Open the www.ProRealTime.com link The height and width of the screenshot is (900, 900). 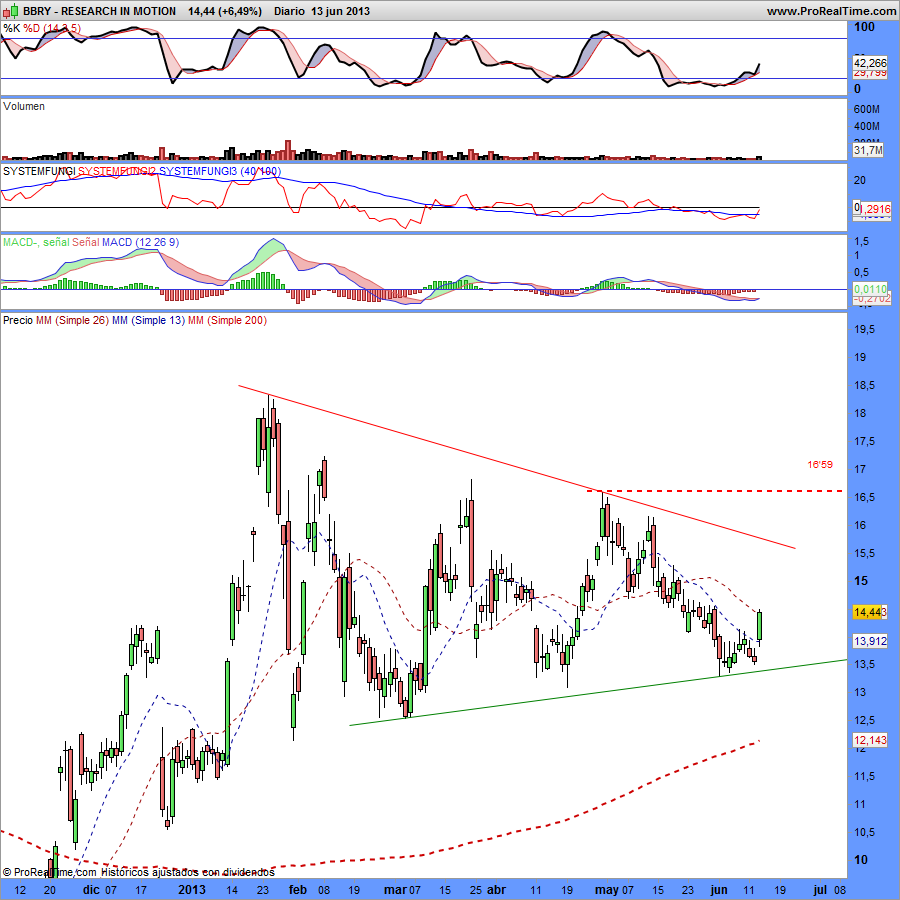tap(832, 11)
